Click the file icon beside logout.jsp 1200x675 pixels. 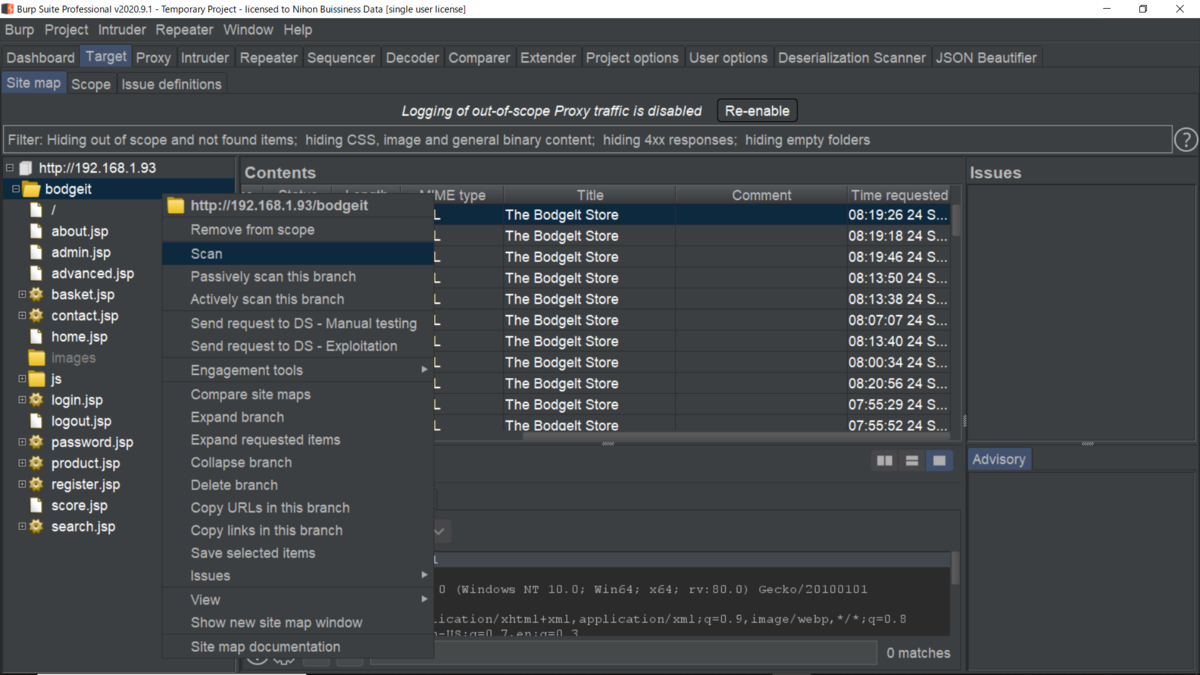(36, 421)
